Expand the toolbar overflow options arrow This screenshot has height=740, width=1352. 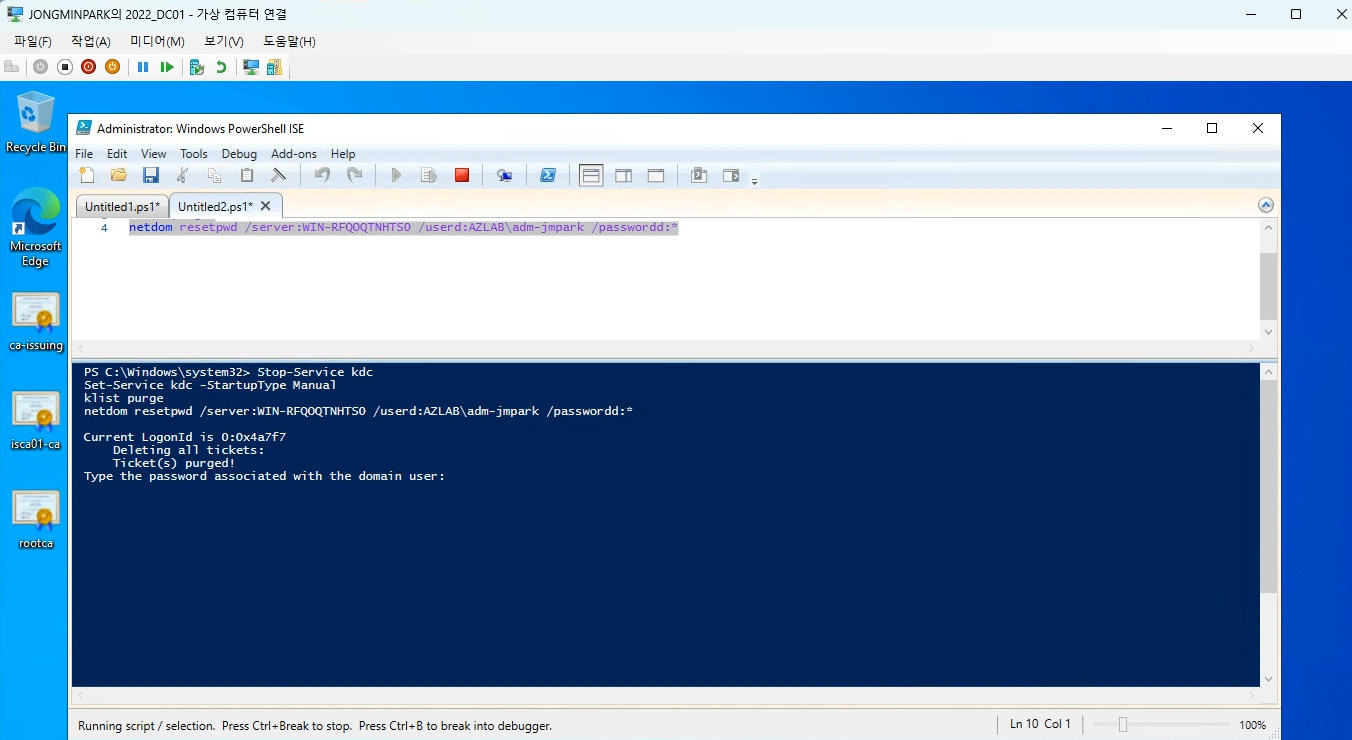pos(755,181)
